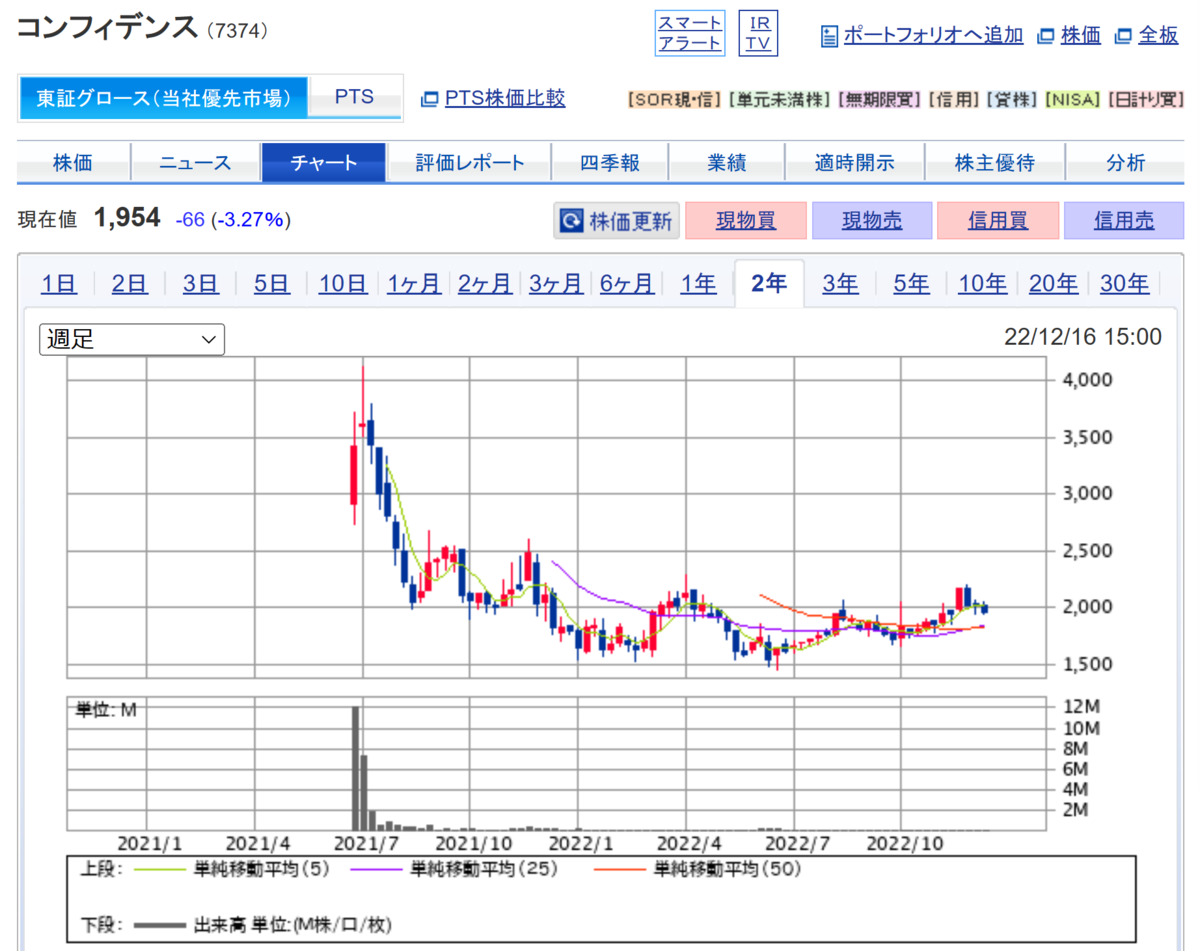
Task: Click the portfolio add document icon
Action: (x=829, y=36)
